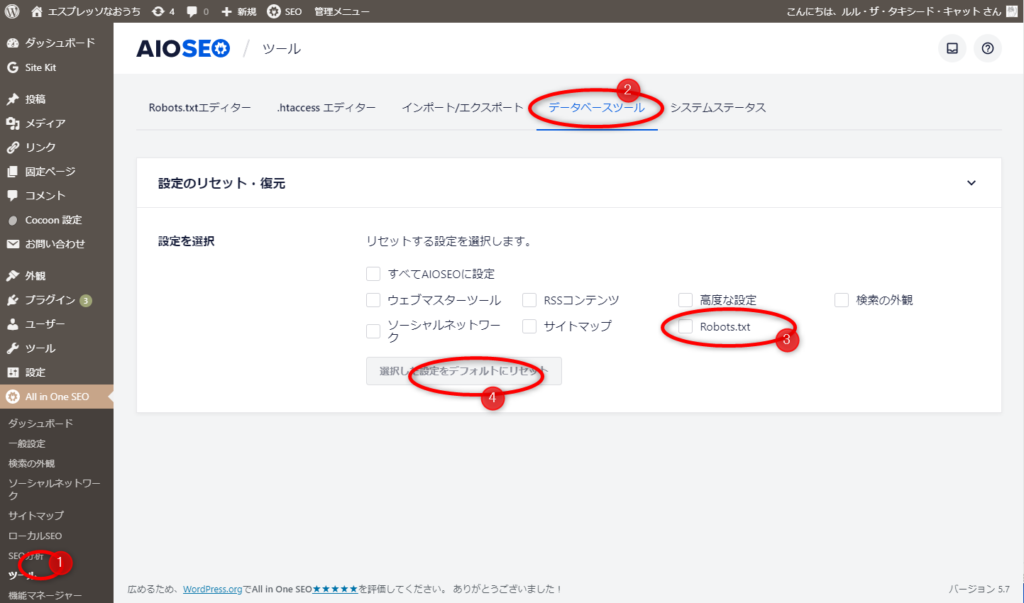Screen dimensions: 1024x603
Task: Open AIOSEO submenu ダッシュボード
Action: point(40,423)
